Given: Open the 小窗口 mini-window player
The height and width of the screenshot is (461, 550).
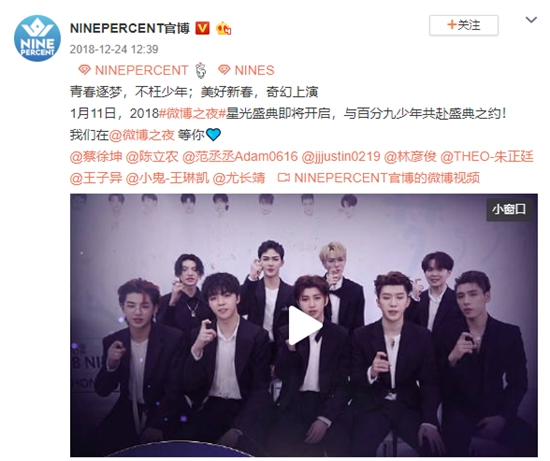Looking at the screenshot, I should point(509,209).
